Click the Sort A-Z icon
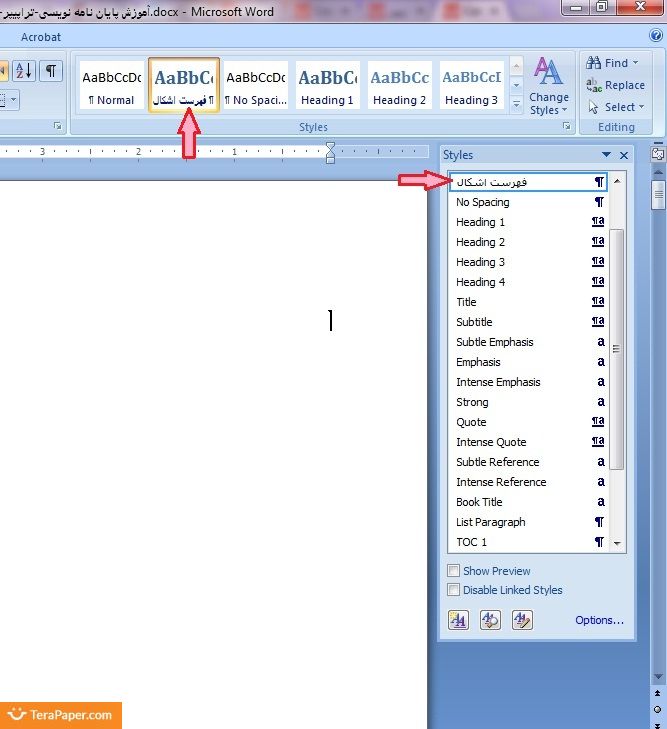Viewport: 667px width, 729px height. pos(24,70)
